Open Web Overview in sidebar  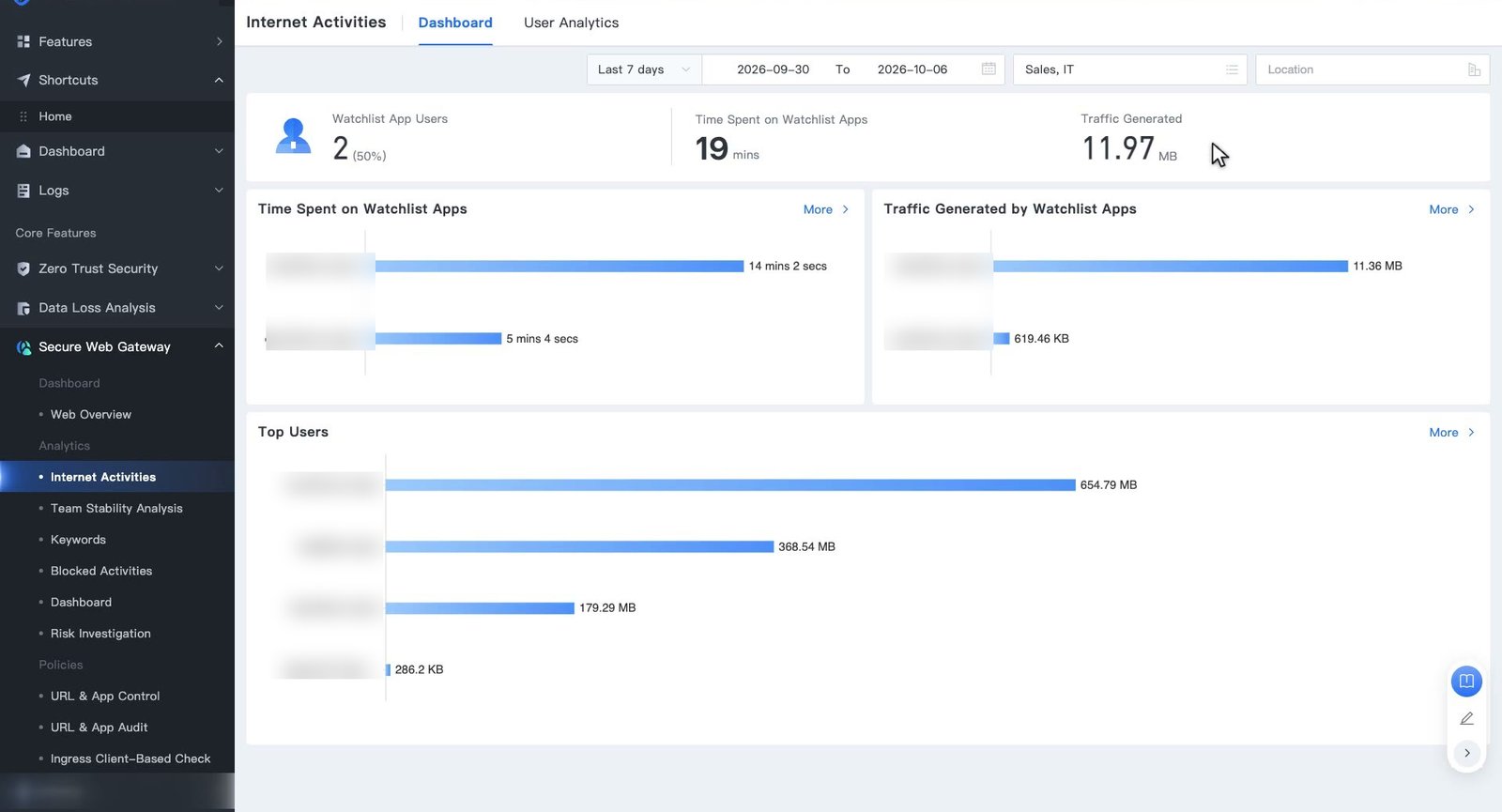(x=91, y=414)
